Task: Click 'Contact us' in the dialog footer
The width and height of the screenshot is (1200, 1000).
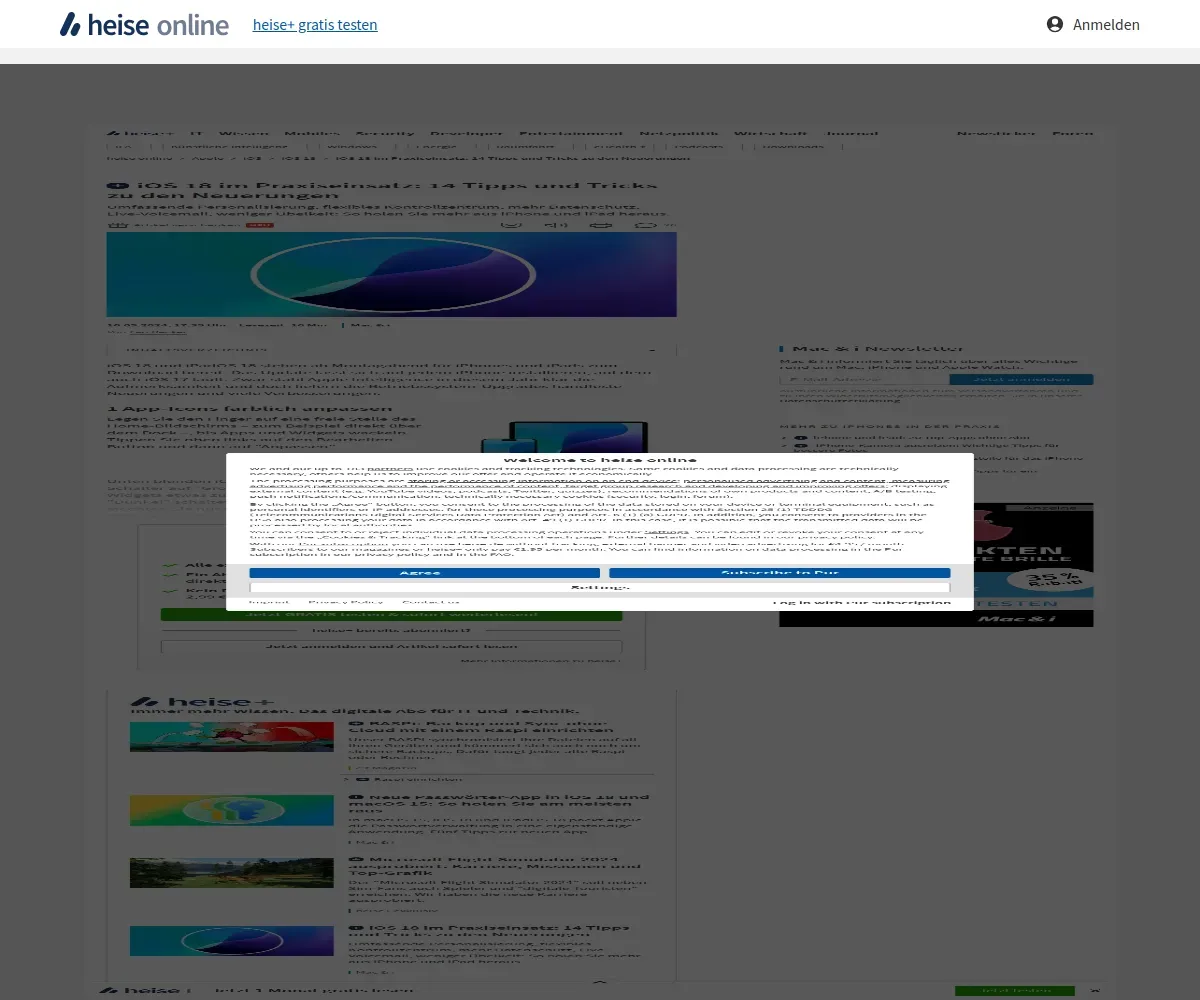Action: [x=430, y=602]
